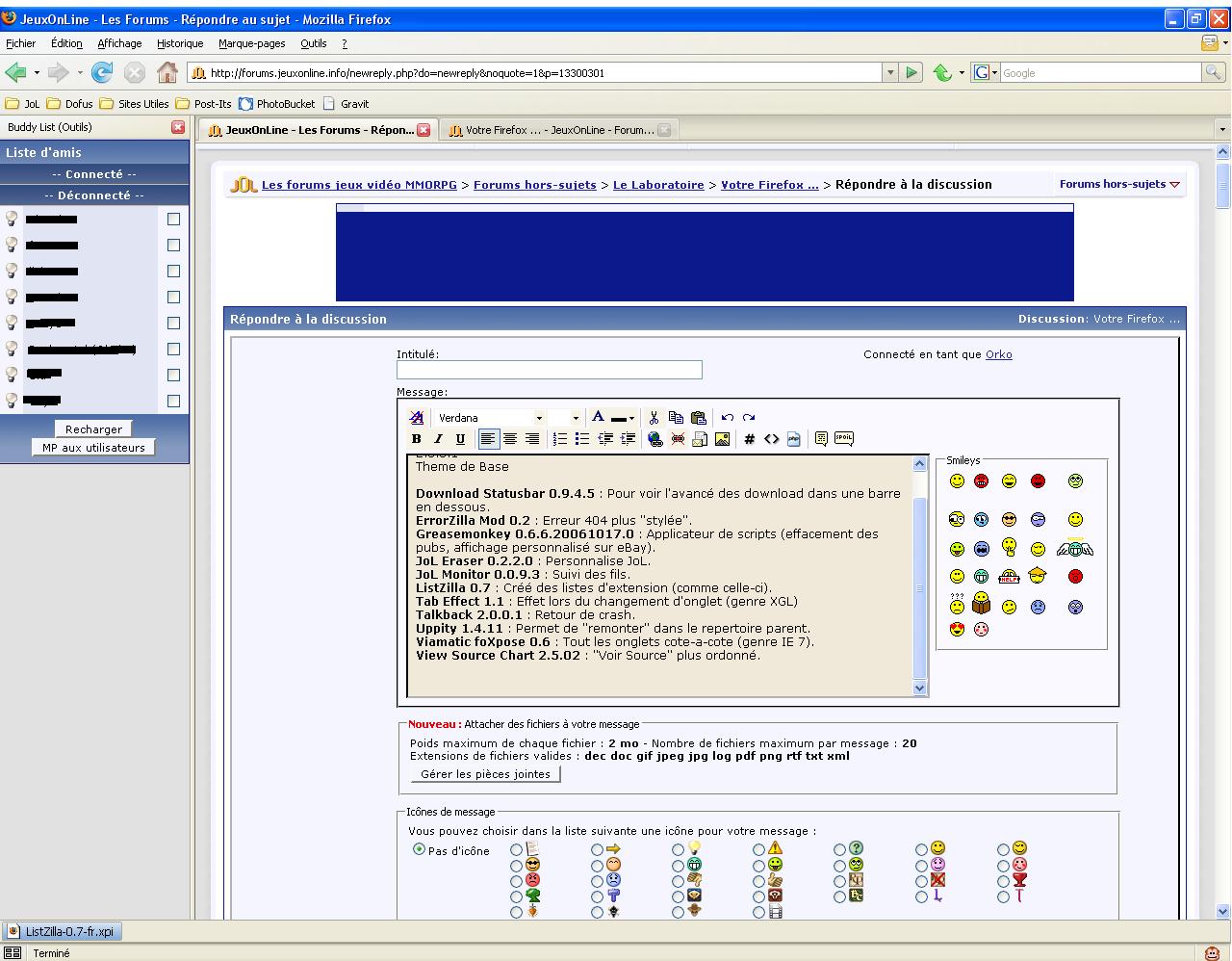Click the copy icon in editor toolbar
Image resolution: width=1232 pixels, height=961 pixels.
(x=676, y=418)
